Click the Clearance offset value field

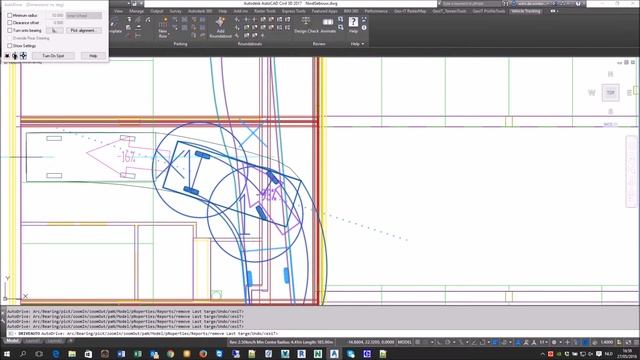click(x=56, y=23)
